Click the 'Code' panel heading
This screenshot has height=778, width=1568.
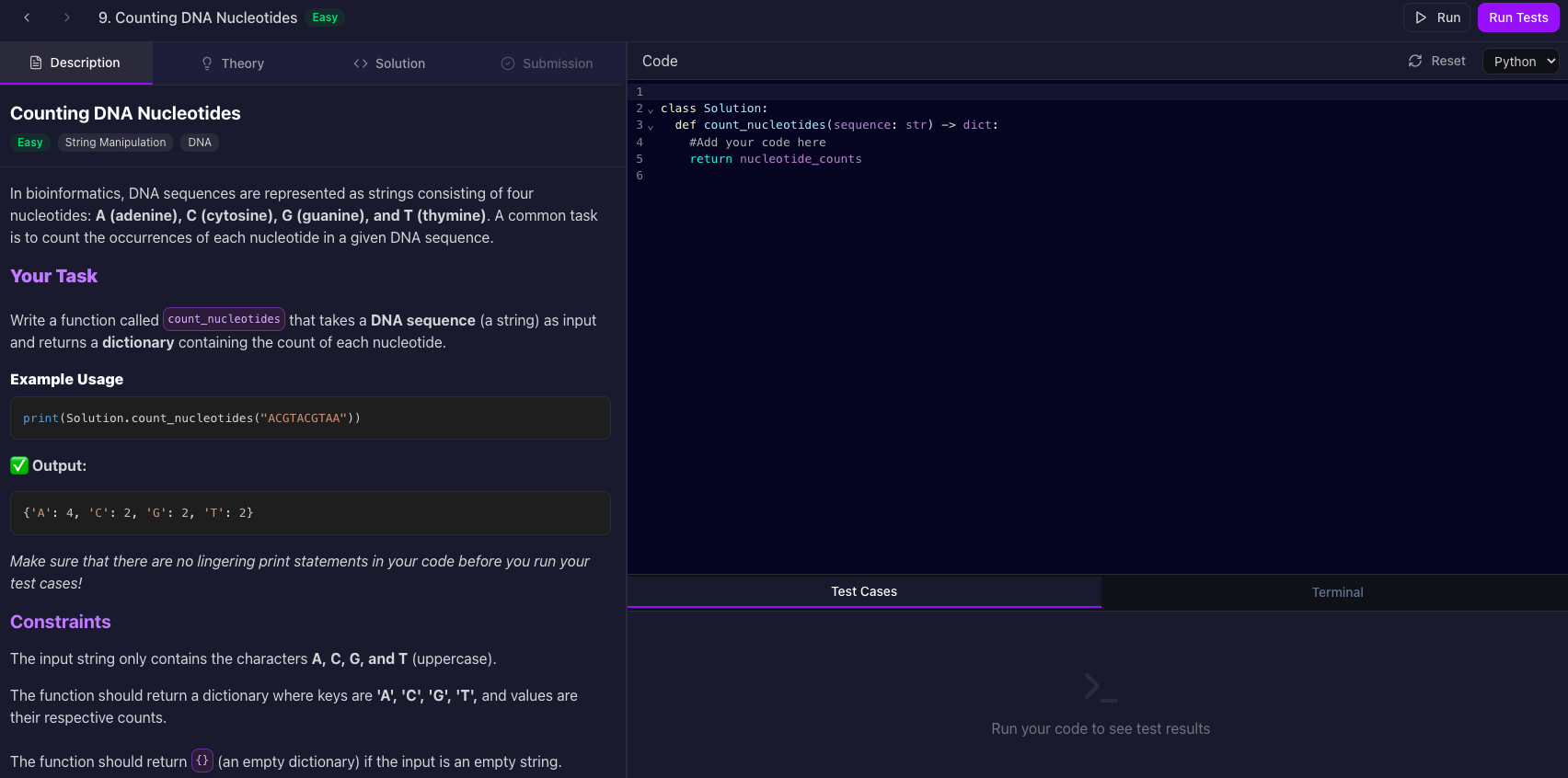pyautogui.click(x=660, y=61)
